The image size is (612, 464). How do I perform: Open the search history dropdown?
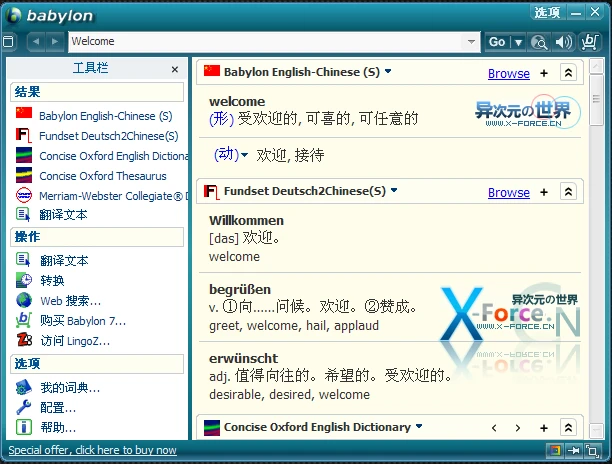pyautogui.click(x=471, y=41)
